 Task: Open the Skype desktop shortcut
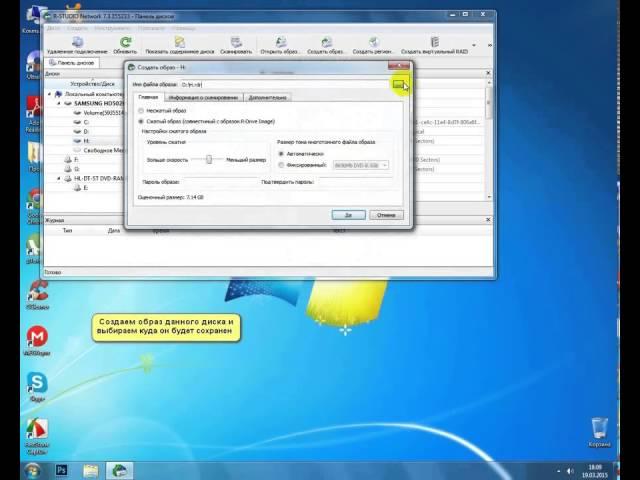click(37, 387)
